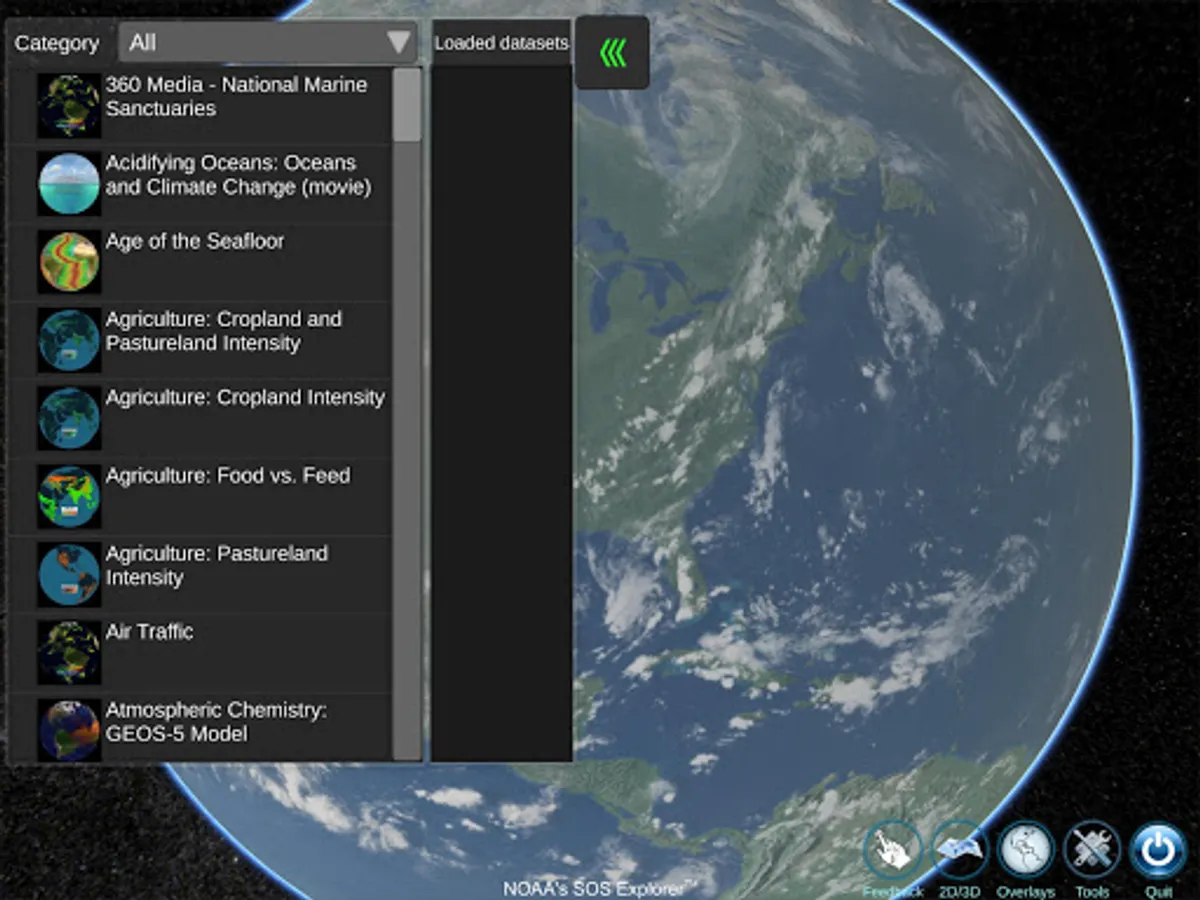The image size is (1200, 900).
Task: Select 'Acidifying Oceans: Oceans and Climate Change (movie)'
Action: (238, 175)
